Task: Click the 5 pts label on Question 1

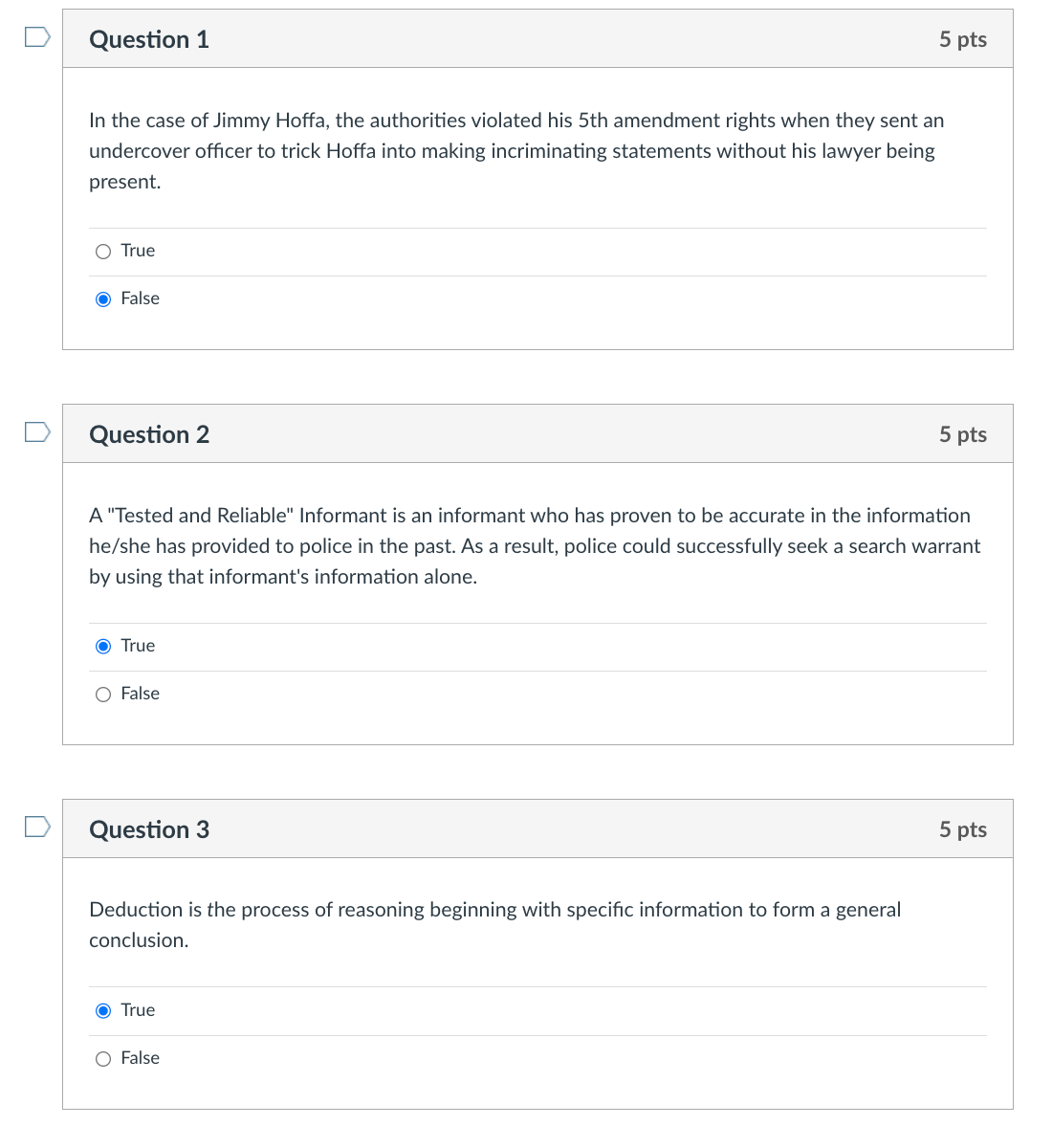Action: tap(963, 39)
